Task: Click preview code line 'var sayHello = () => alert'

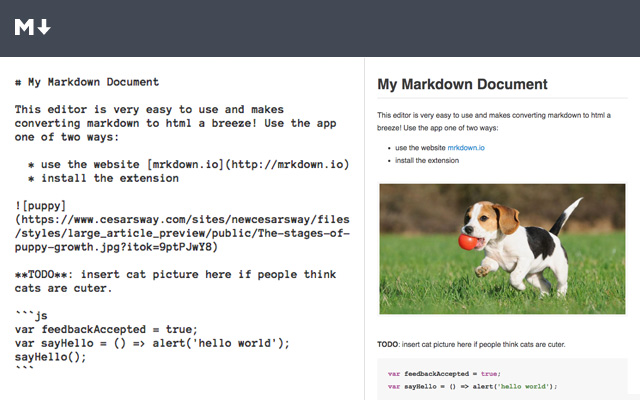Action: (x=472, y=387)
